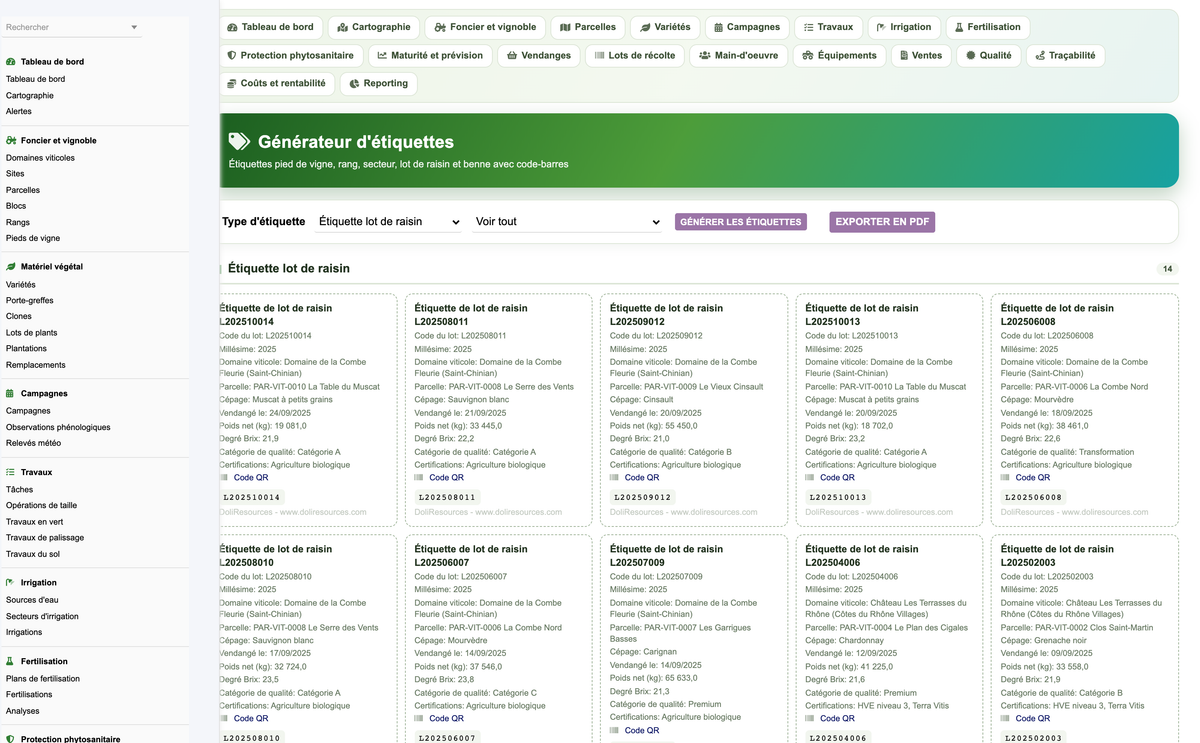Click the sidebar Foncier et vignoble tractor icon

[11, 141]
